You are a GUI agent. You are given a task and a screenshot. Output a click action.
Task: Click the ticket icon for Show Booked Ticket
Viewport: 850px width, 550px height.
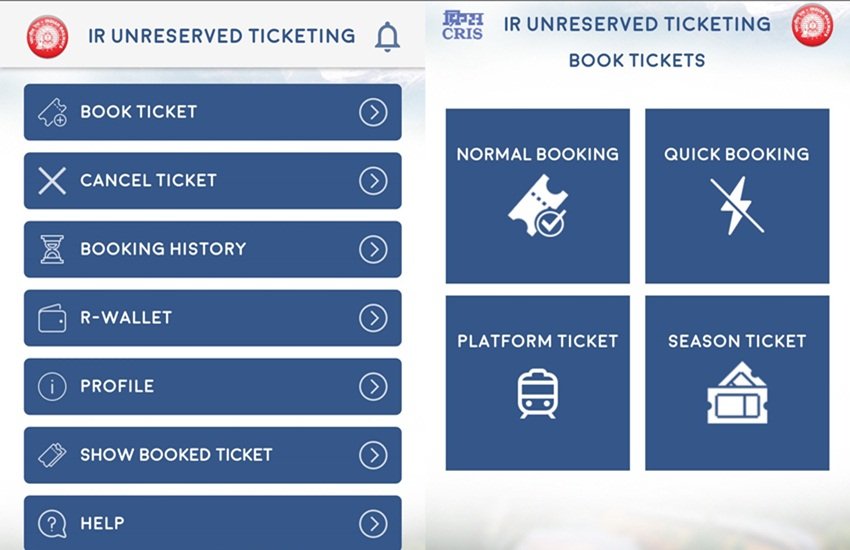click(52, 455)
